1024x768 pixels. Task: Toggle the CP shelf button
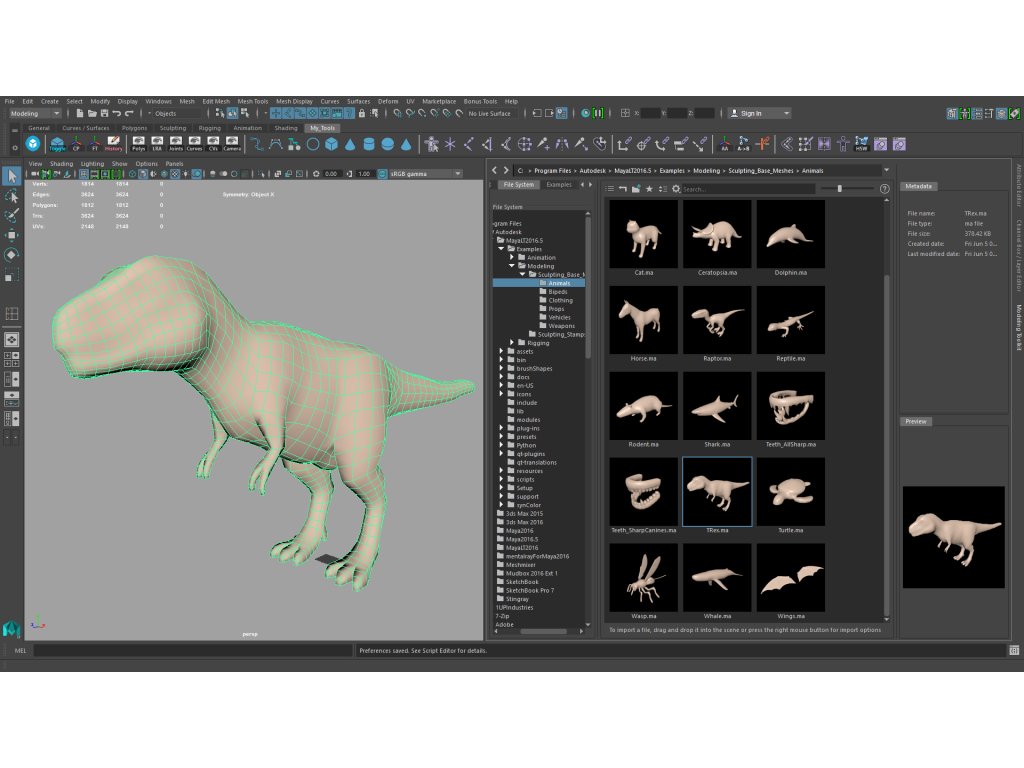pos(76,144)
